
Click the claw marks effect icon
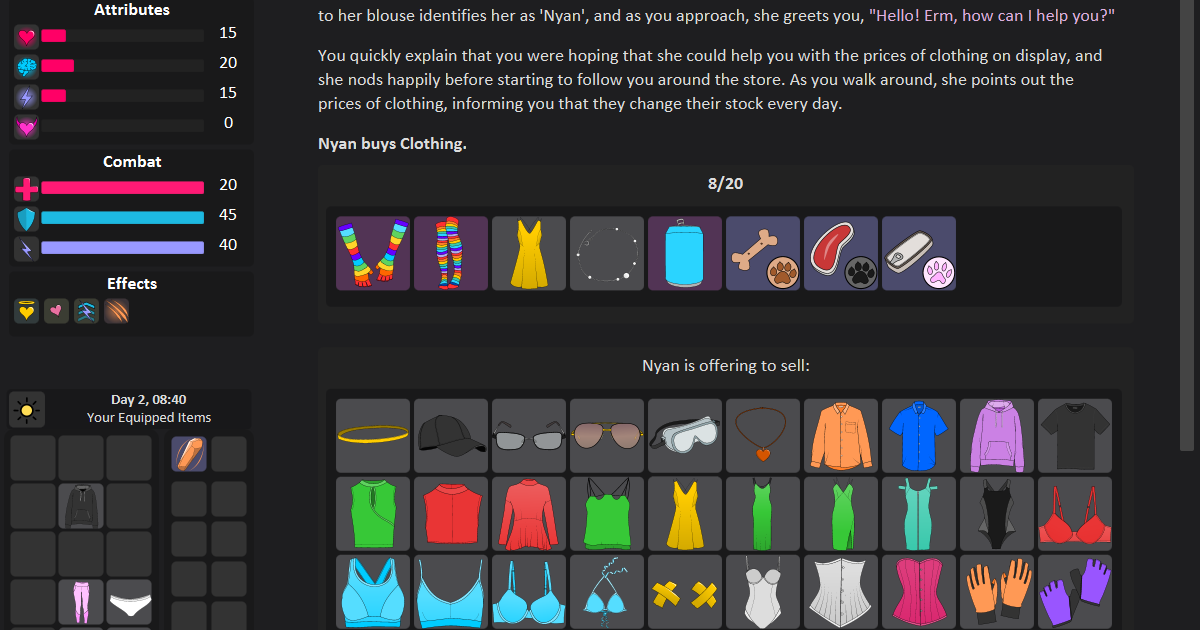[117, 311]
